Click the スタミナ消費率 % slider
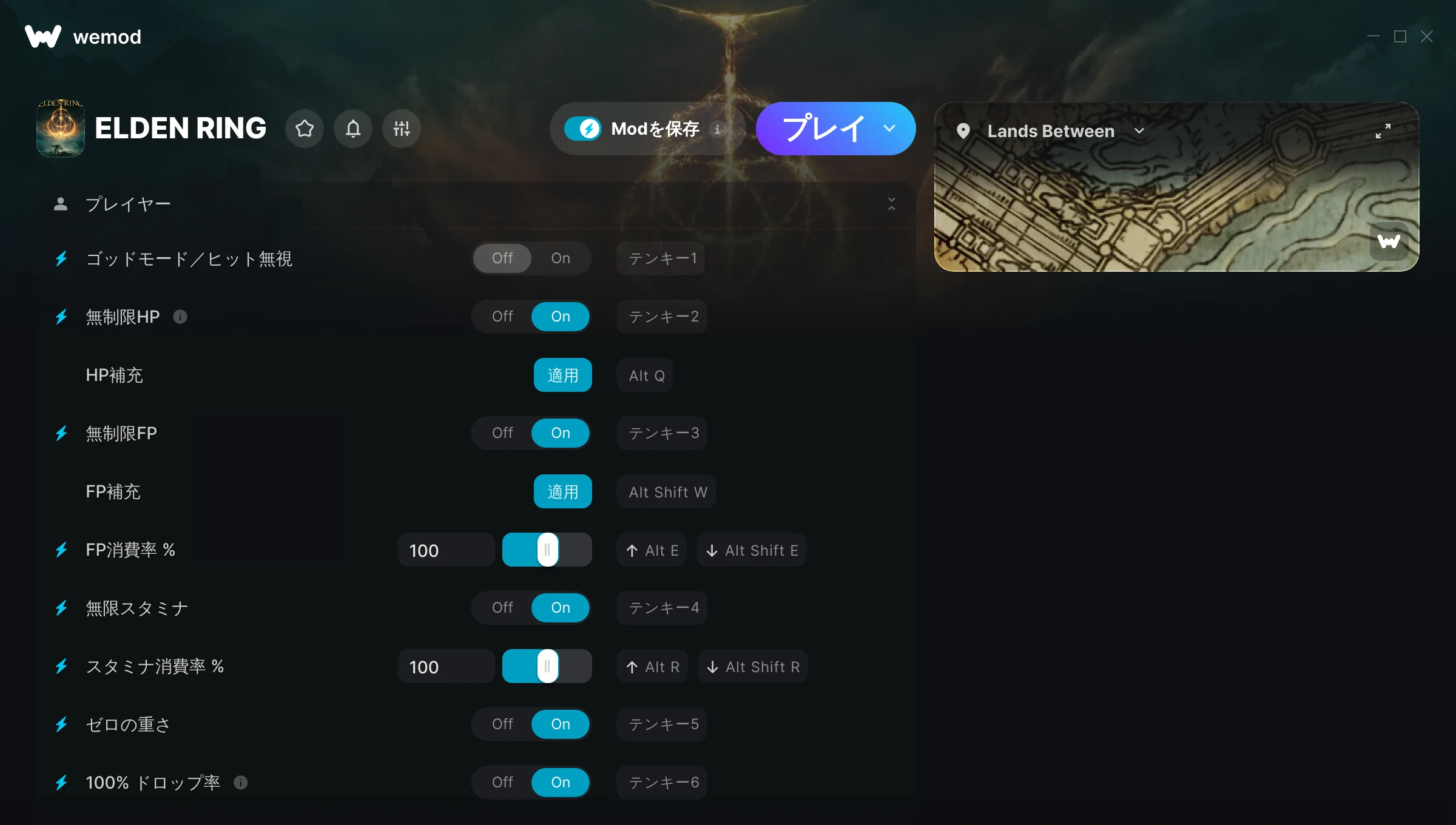The image size is (1456, 825). click(547, 666)
